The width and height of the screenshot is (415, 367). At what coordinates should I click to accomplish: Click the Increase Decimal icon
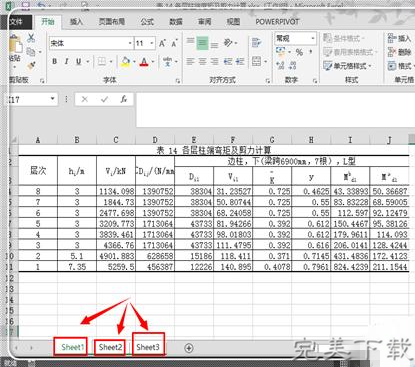pyautogui.click(x=281, y=65)
